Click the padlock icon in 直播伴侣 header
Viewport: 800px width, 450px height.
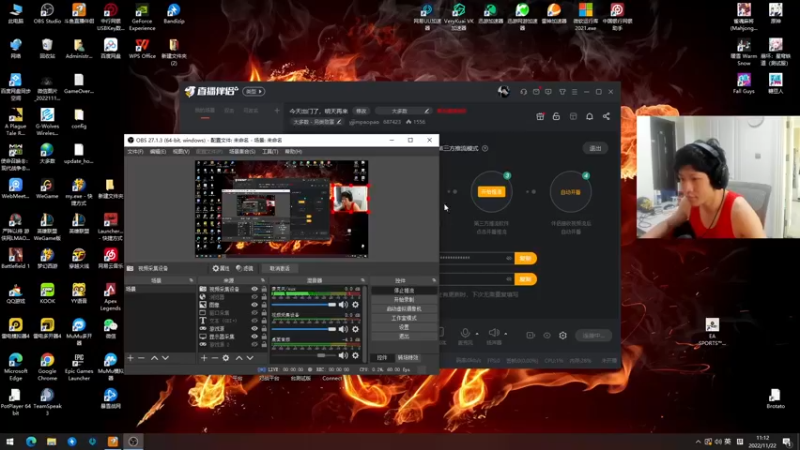click(x=556, y=116)
